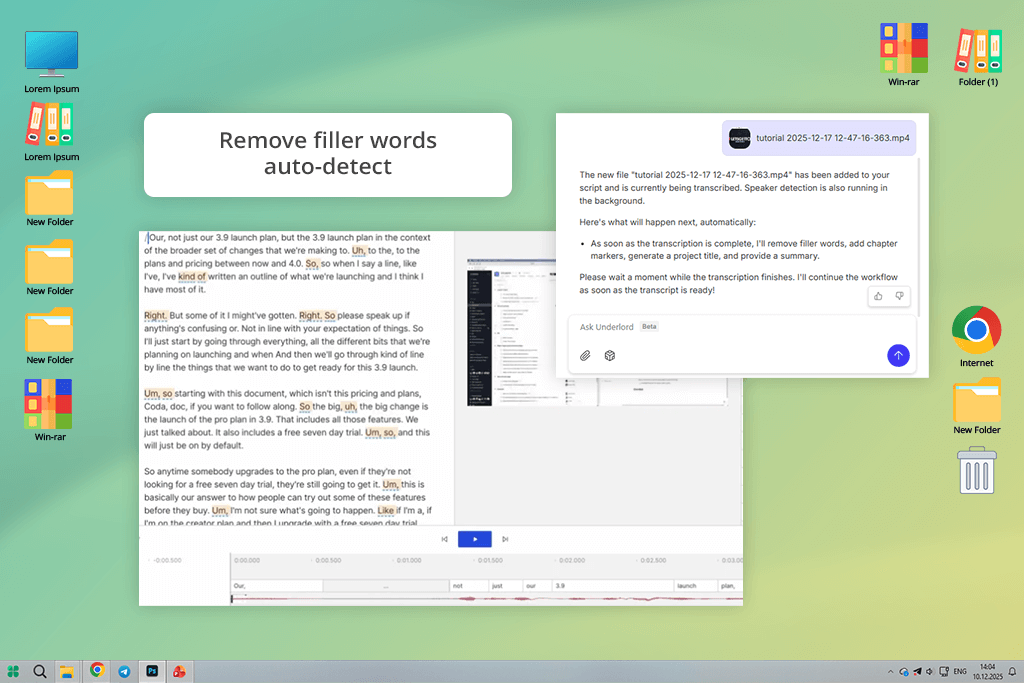Click the audio waveform track
Screen dimensions: 1024x683
(487, 599)
